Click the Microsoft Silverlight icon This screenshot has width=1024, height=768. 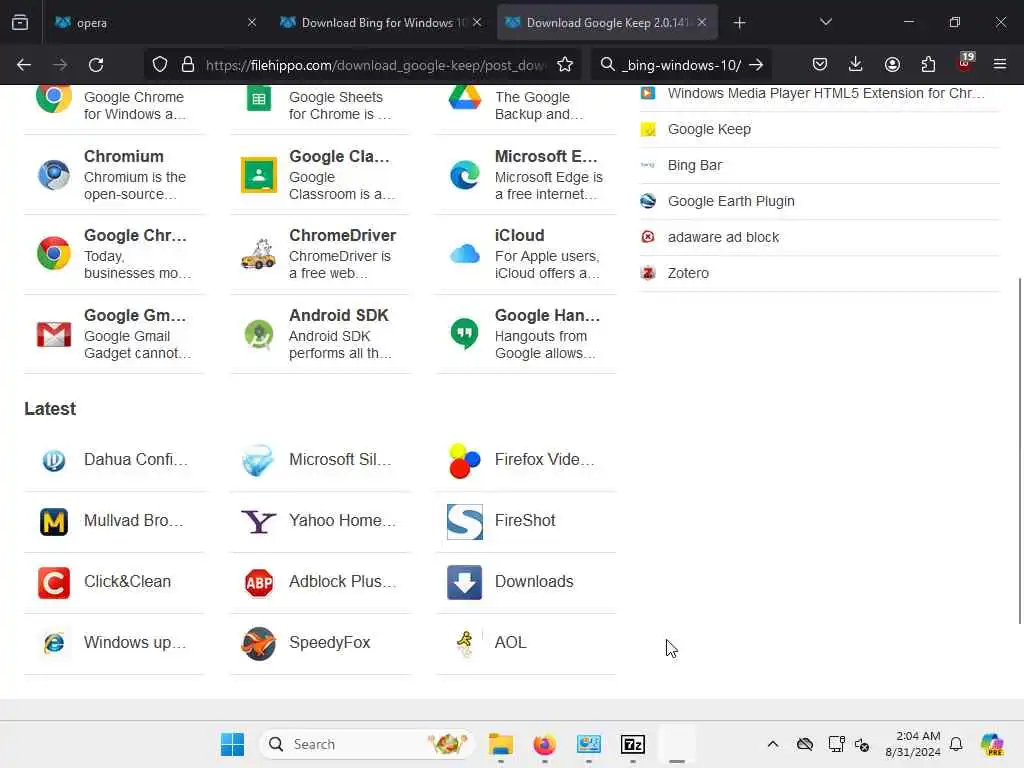click(x=259, y=460)
